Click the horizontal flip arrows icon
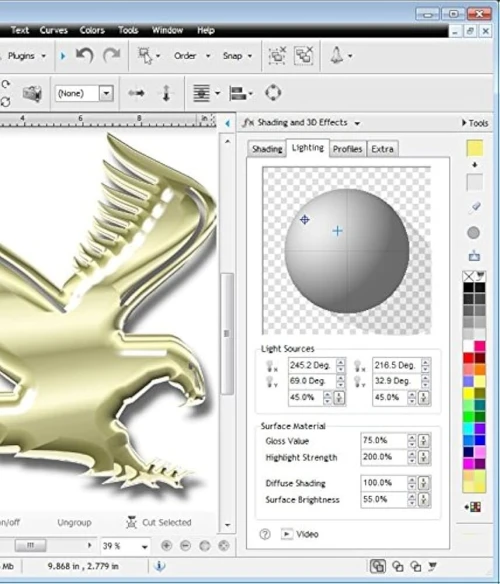The height and width of the screenshot is (584, 500). coord(136,93)
